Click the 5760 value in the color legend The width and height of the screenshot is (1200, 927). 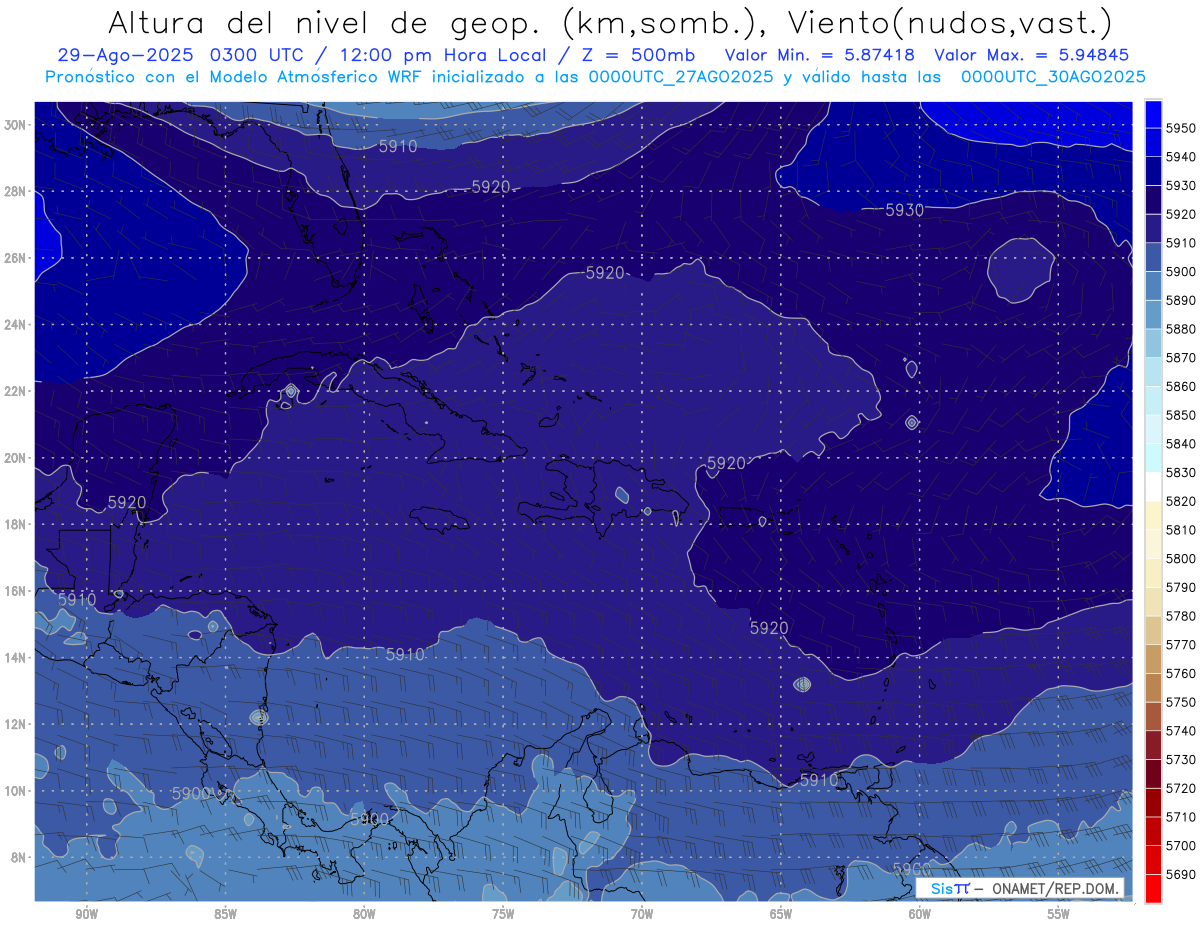point(1181,673)
